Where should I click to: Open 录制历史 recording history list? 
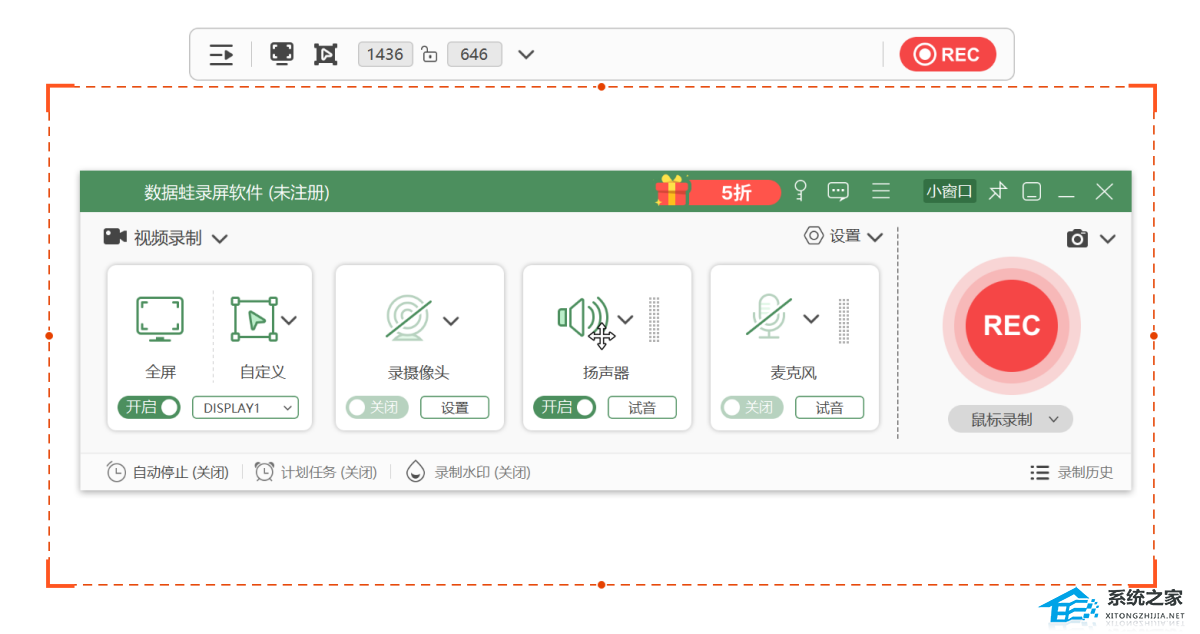pyautogui.click(x=1071, y=472)
